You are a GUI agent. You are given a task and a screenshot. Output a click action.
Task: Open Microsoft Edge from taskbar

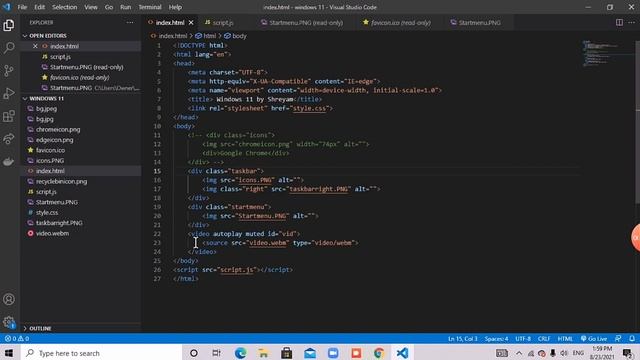240,353
